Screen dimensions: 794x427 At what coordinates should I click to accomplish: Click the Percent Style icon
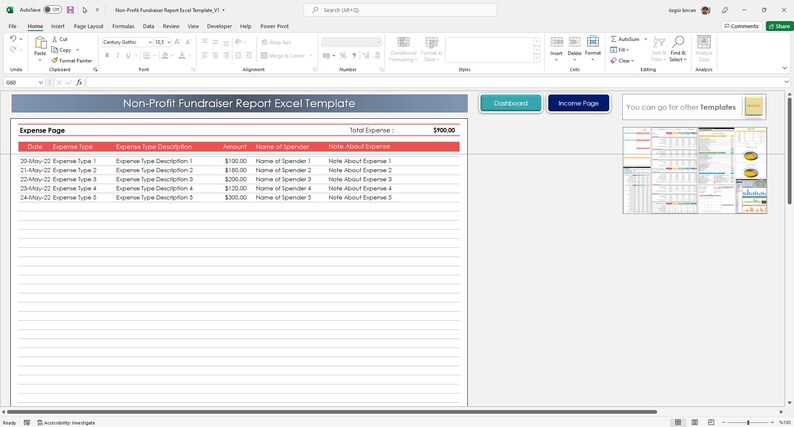pyautogui.click(x=343, y=55)
